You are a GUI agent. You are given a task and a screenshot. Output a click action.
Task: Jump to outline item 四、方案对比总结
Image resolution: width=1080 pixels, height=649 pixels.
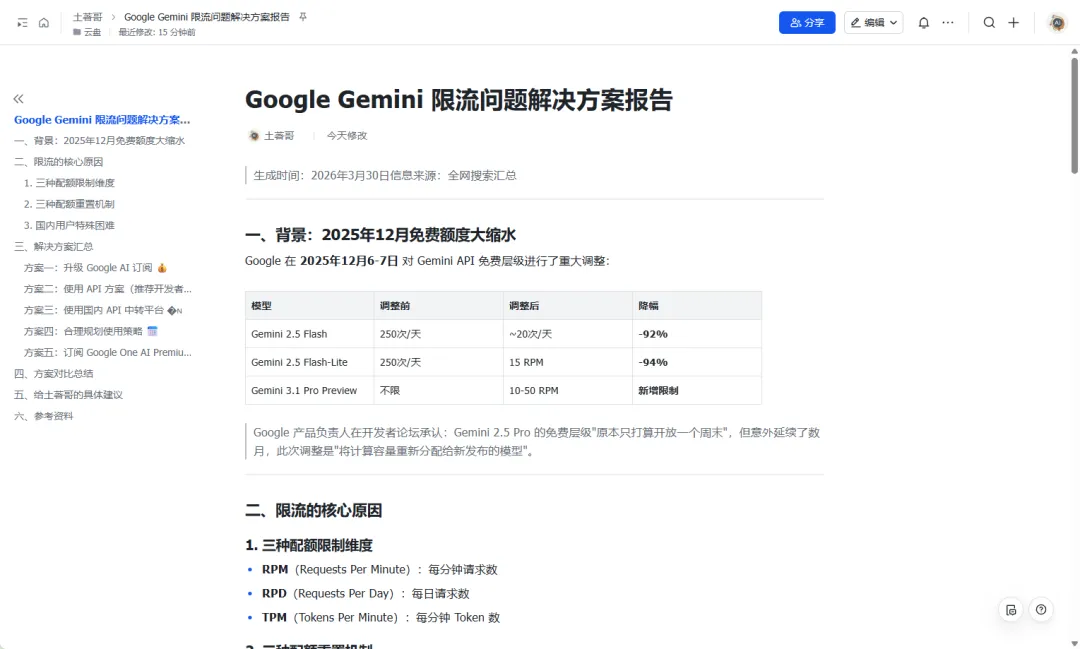tap(54, 373)
